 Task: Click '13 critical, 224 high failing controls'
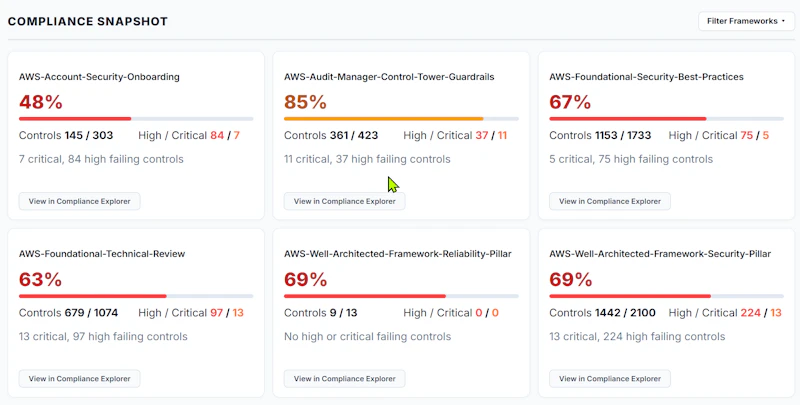[x=637, y=337]
